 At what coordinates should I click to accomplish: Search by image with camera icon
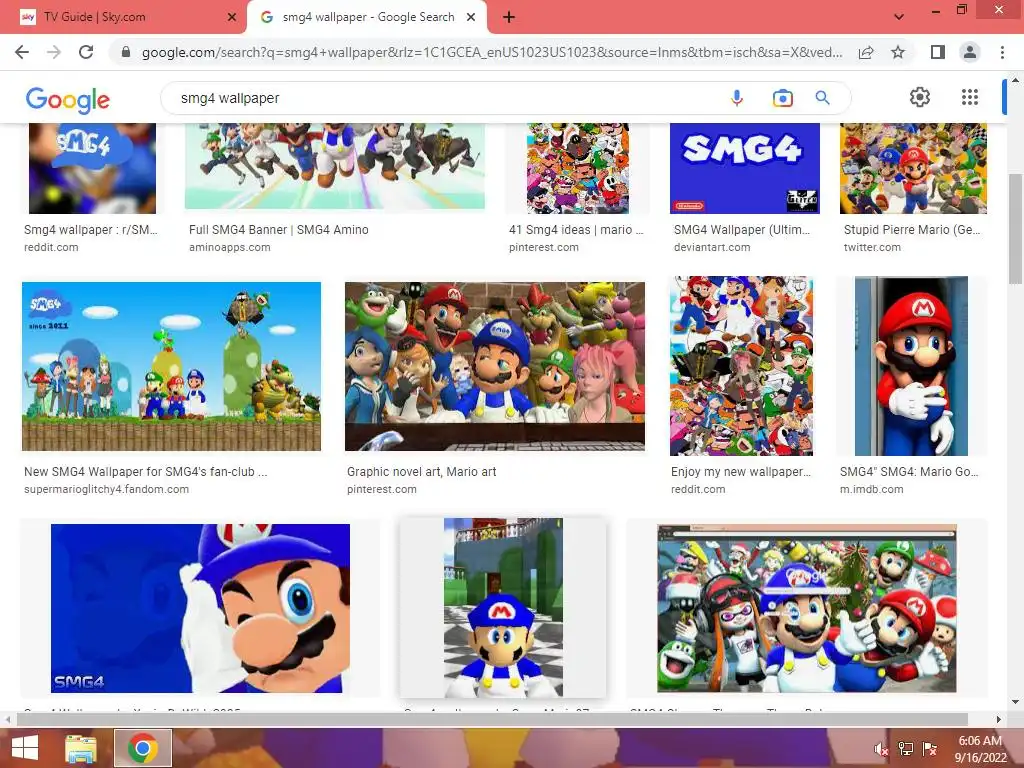coord(782,98)
